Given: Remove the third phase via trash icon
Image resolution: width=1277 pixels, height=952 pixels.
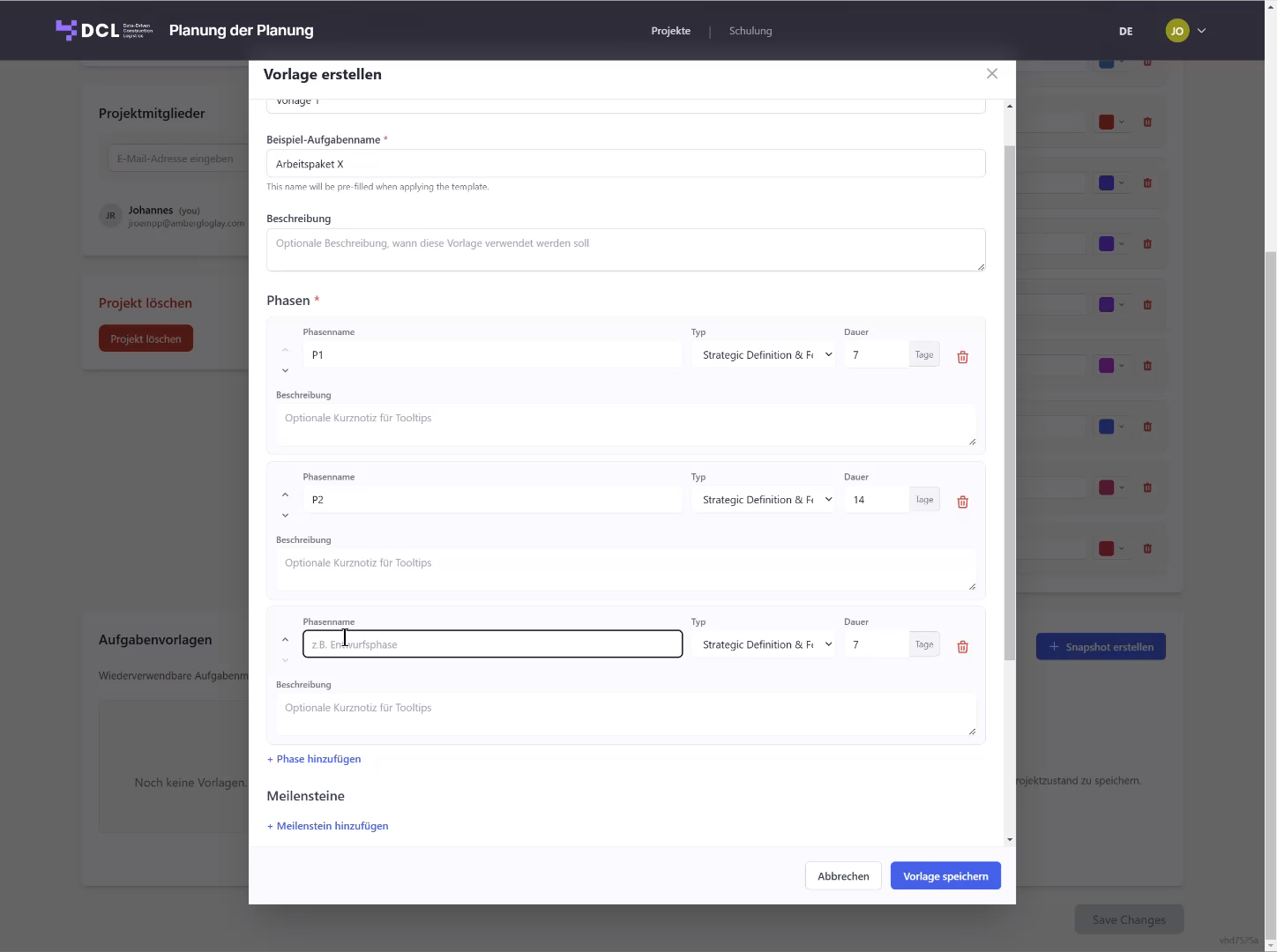Looking at the screenshot, I should click(x=962, y=647).
